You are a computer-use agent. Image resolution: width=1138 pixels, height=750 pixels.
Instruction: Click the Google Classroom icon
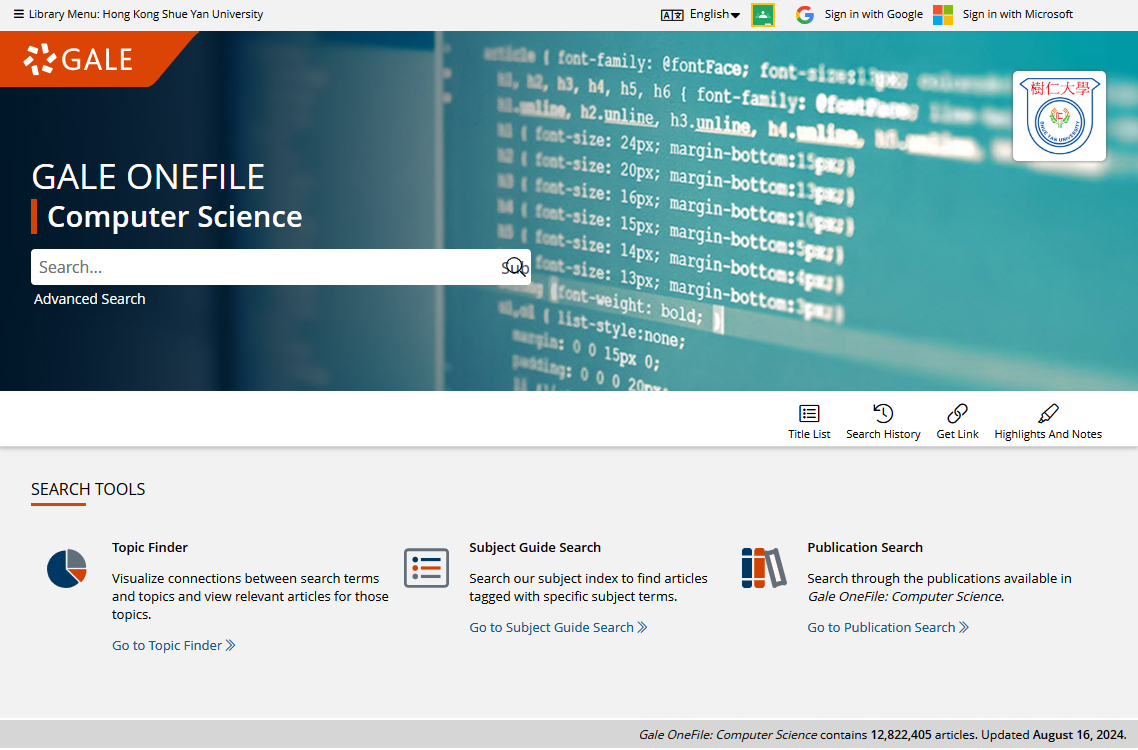pyautogui.click(x=763, y=14)
